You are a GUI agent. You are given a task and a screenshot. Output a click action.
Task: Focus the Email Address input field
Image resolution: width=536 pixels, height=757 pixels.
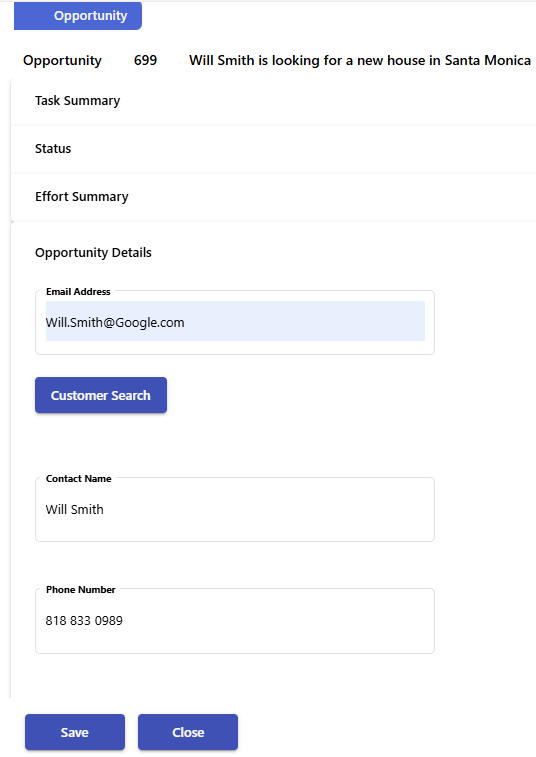point(235,322)
